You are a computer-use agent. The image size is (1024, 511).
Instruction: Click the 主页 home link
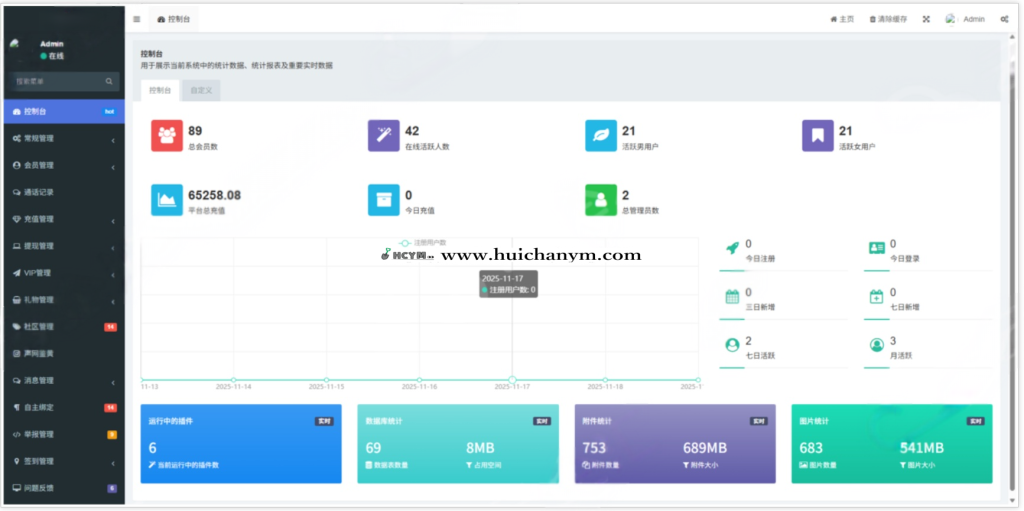pyautogui.click(x=842, y=19)
